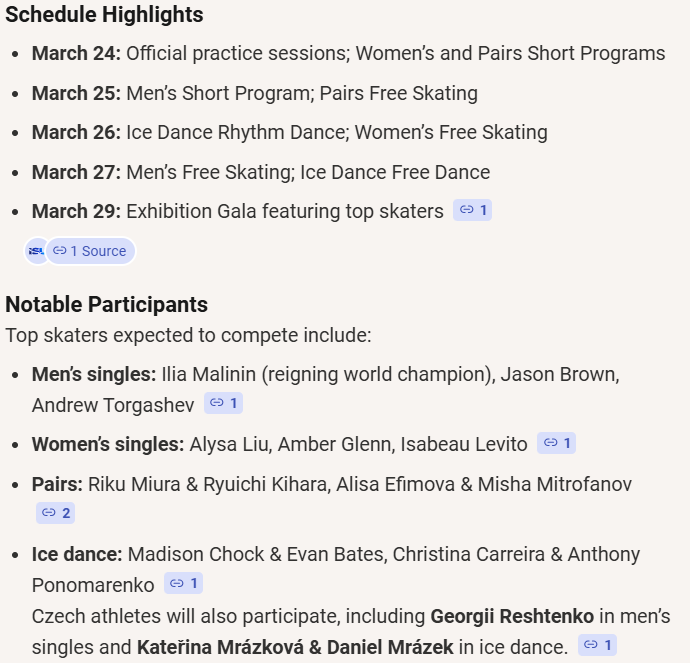Click the Schedule Highlights heading
The image size is (690, 663).
(104, 15)
